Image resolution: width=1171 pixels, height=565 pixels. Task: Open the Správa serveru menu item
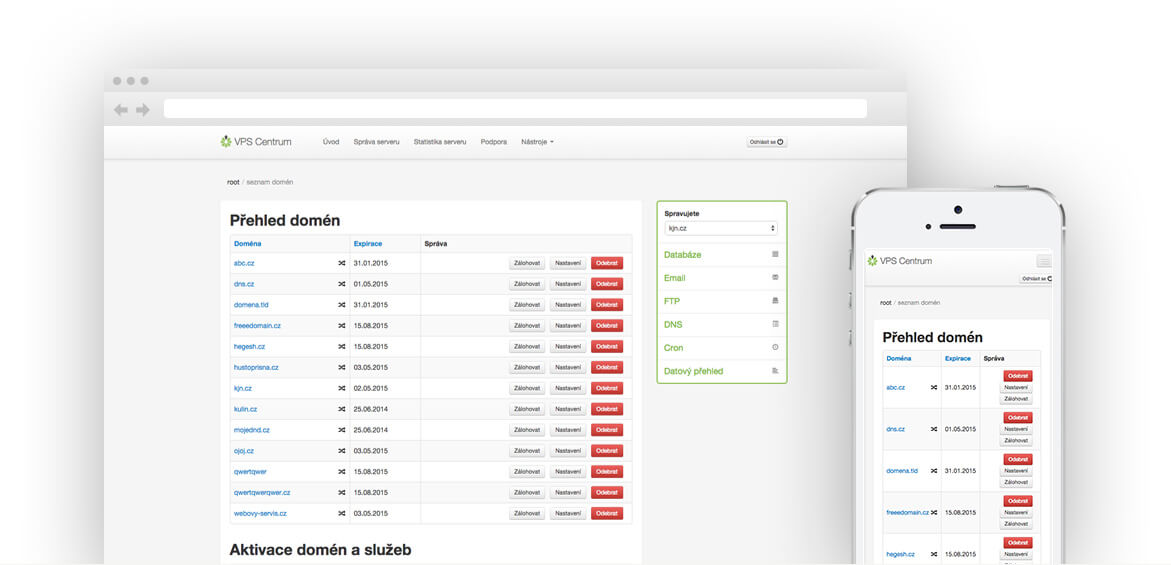click(376, 142)
